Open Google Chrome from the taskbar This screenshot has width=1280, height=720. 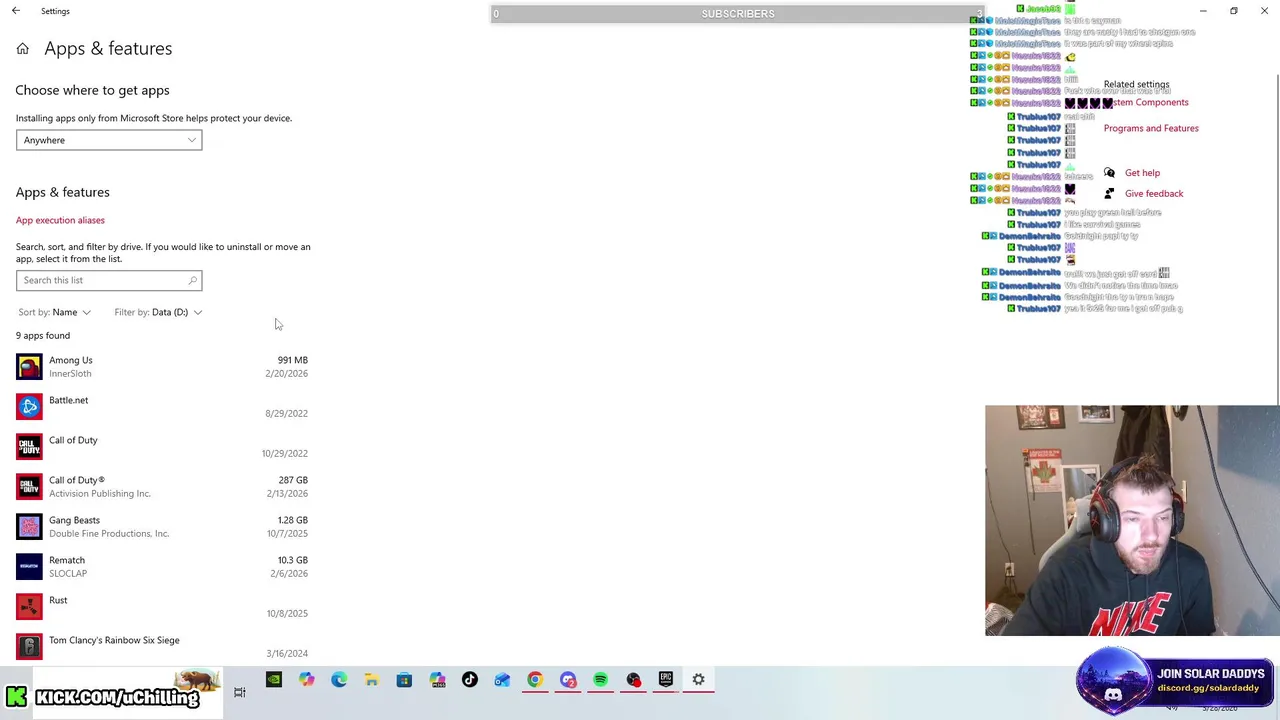point(535,680)
